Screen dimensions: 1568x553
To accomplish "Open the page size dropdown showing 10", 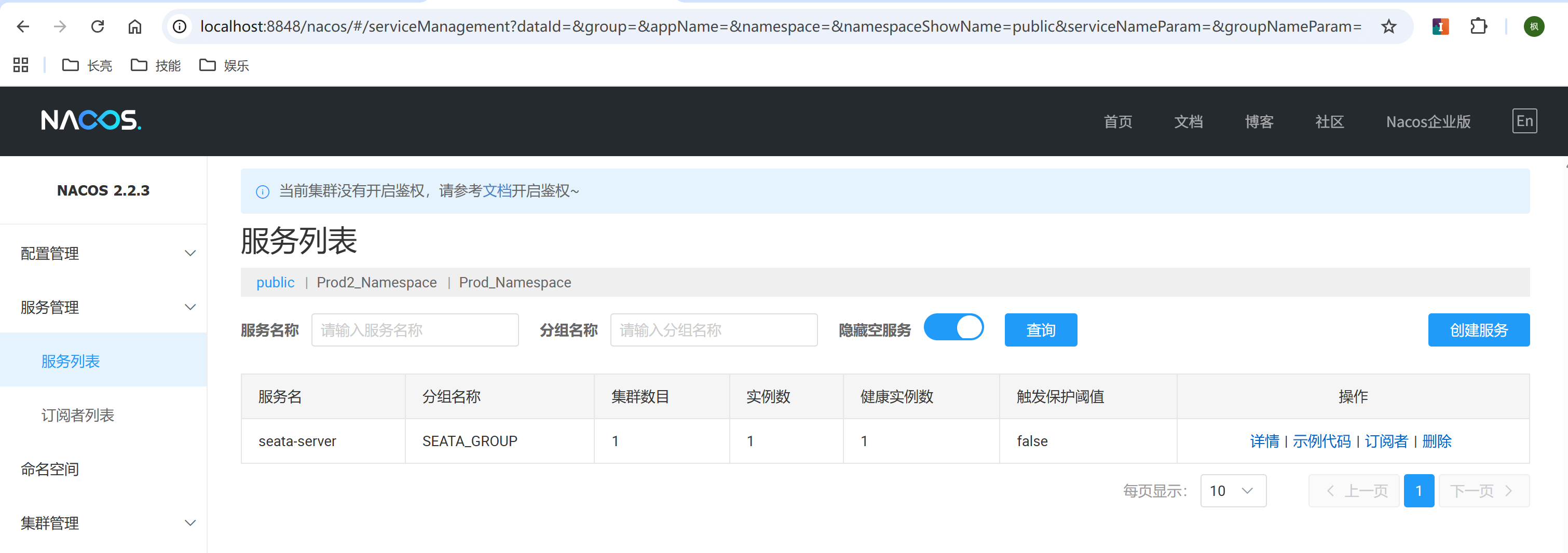I will (x=1233, y=490).
